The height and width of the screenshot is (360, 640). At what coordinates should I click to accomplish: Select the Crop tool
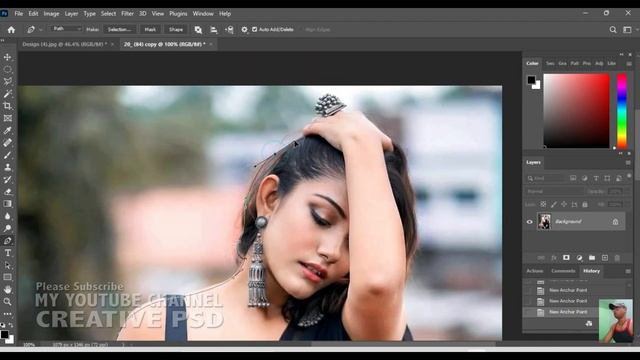tap(7, 106)
